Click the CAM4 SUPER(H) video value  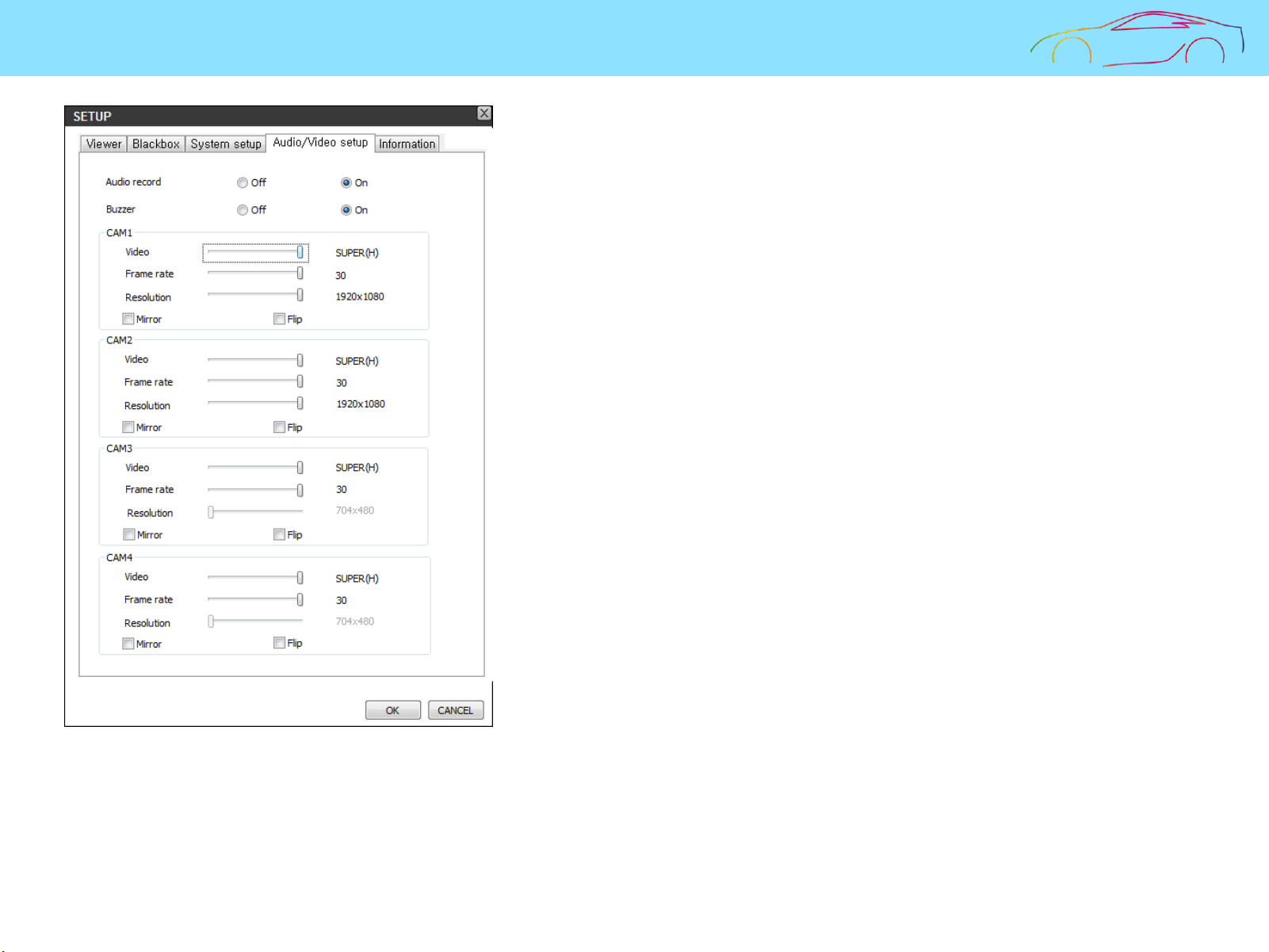tap(357, 579)
